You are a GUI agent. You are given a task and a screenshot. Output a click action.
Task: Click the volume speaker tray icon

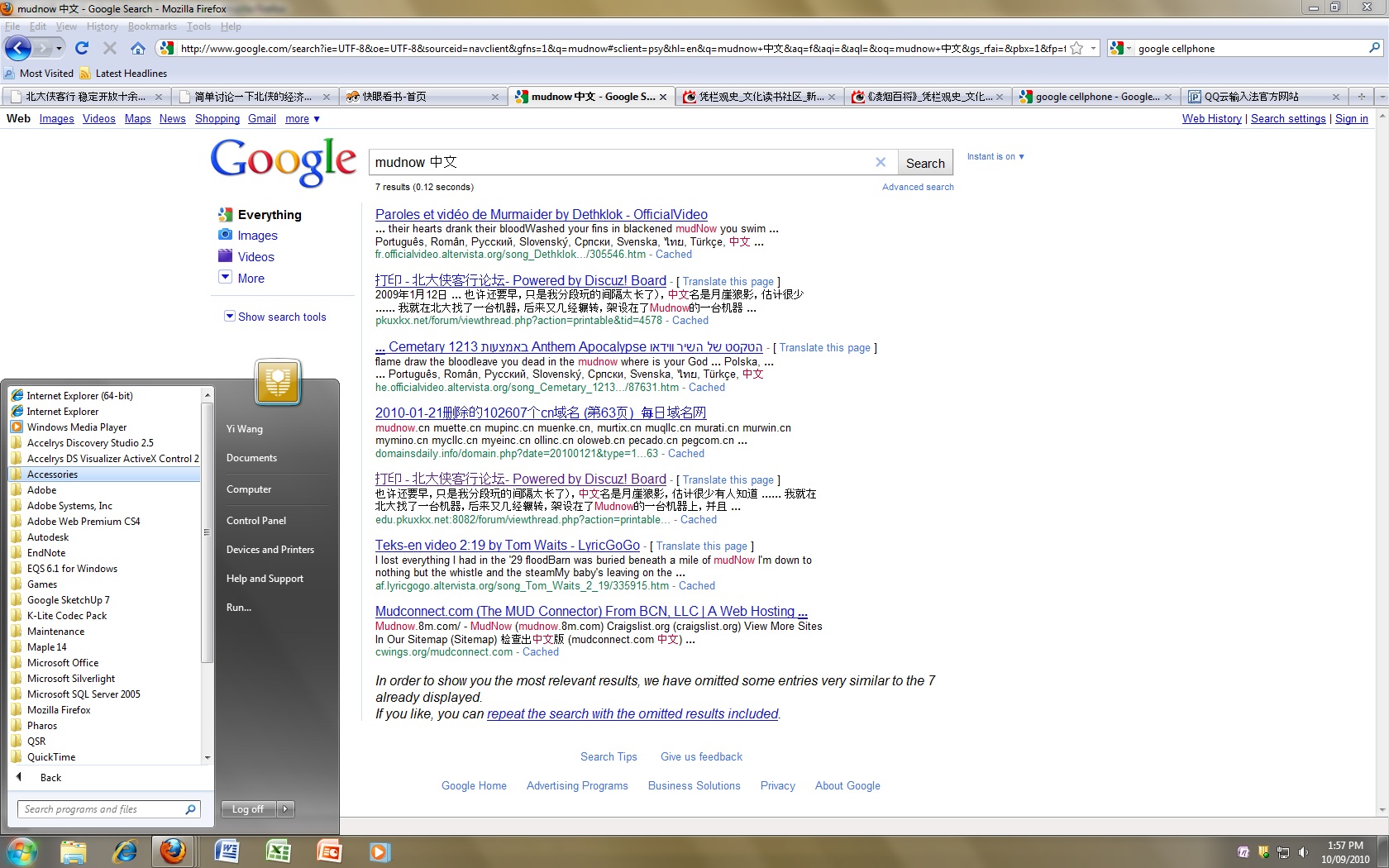[x=1304, y=852]
